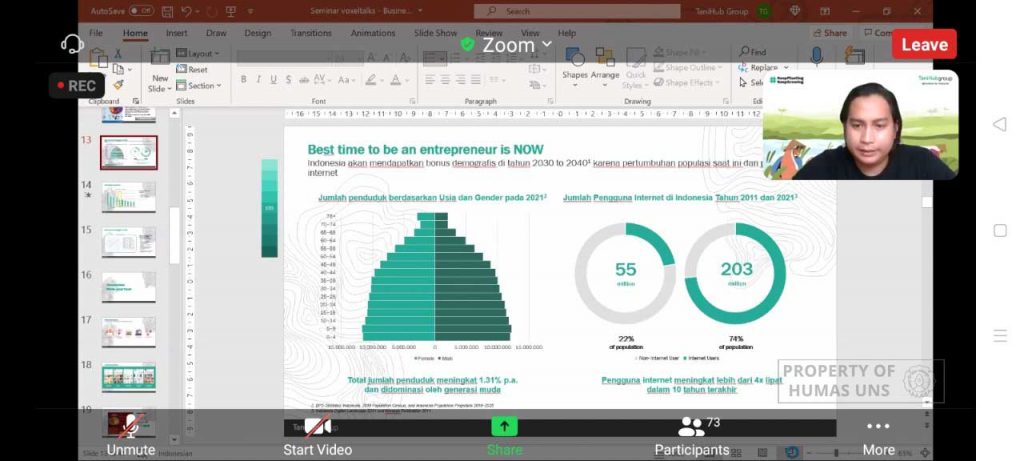Tap the green Share screen icon
Viewport: 1024px width, 461px height.
[x=504, y=426]
